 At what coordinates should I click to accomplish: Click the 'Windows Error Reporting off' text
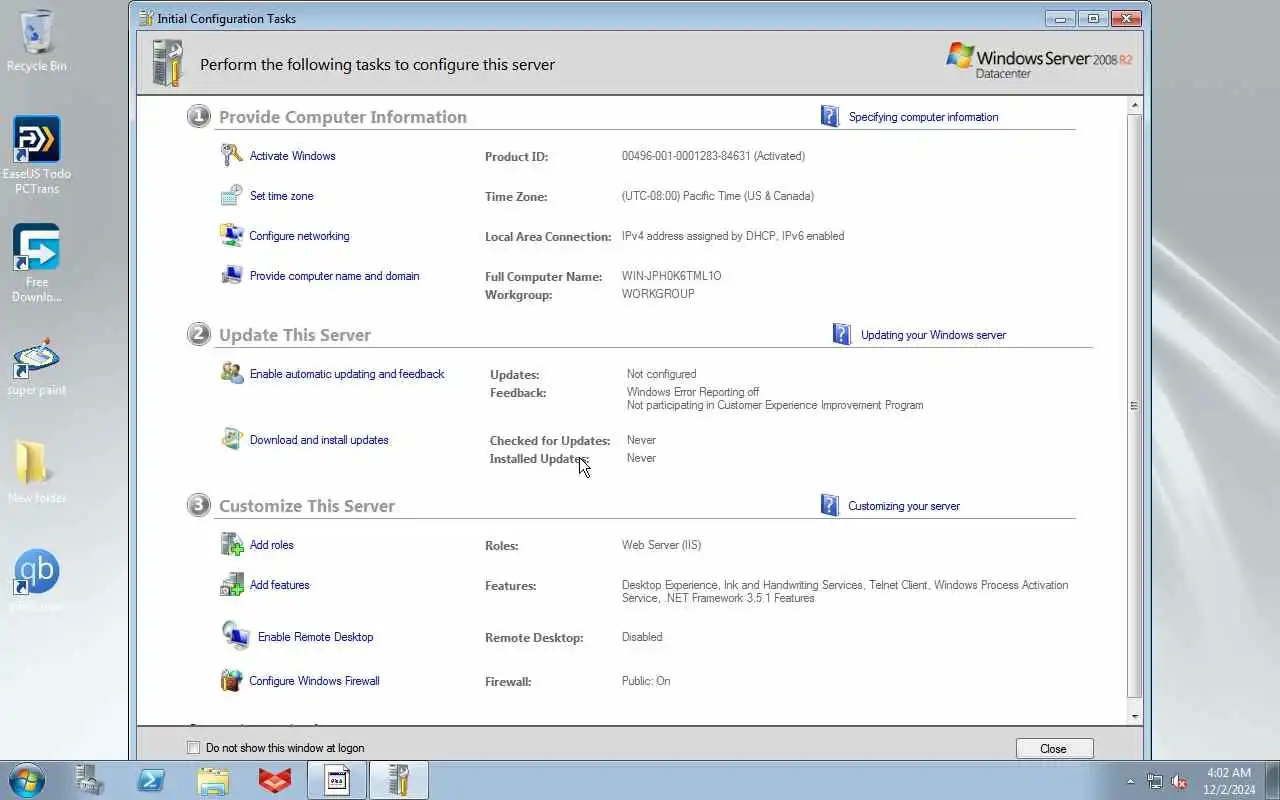coord(693,392)
